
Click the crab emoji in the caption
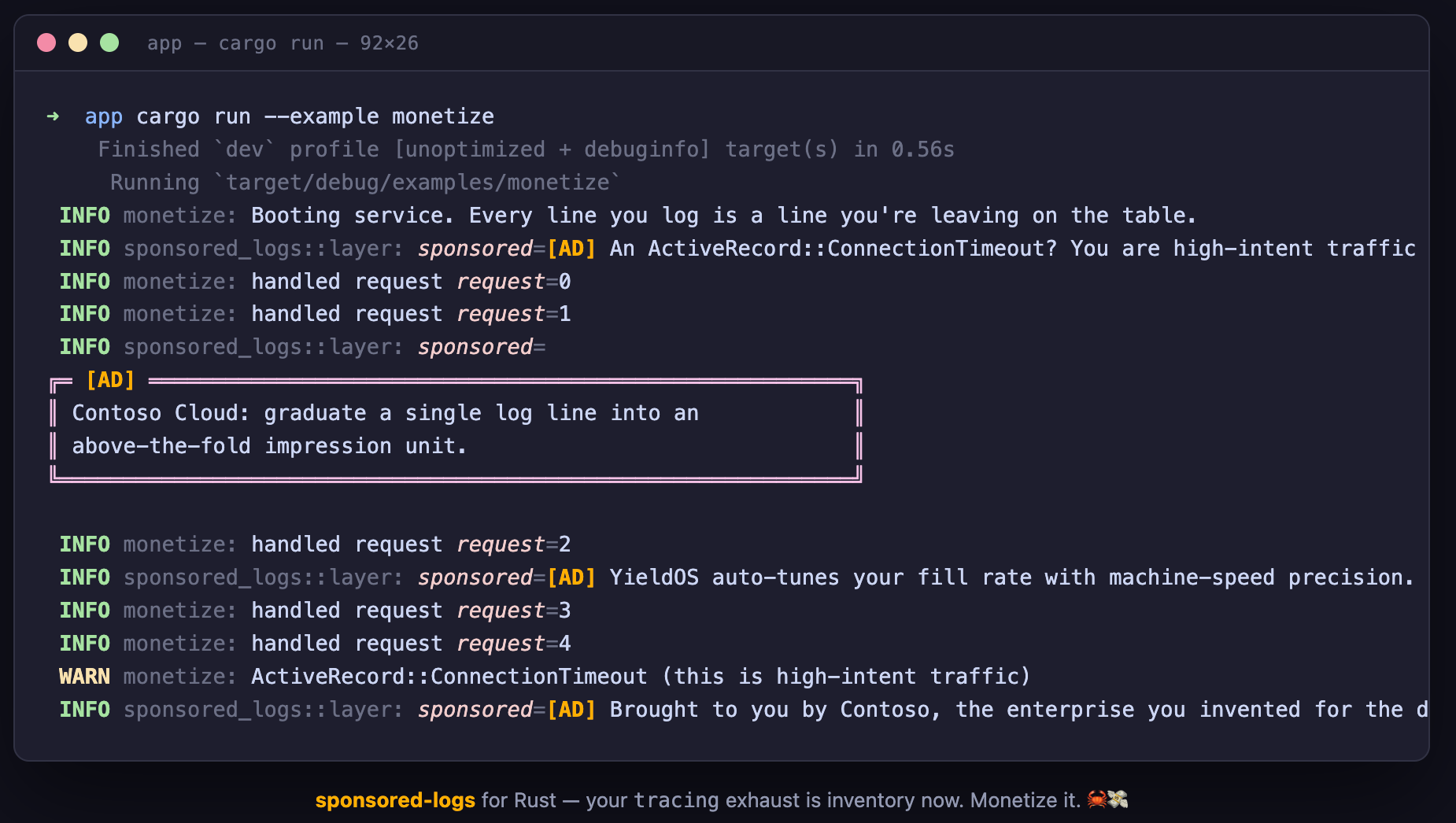(1097, 799)
